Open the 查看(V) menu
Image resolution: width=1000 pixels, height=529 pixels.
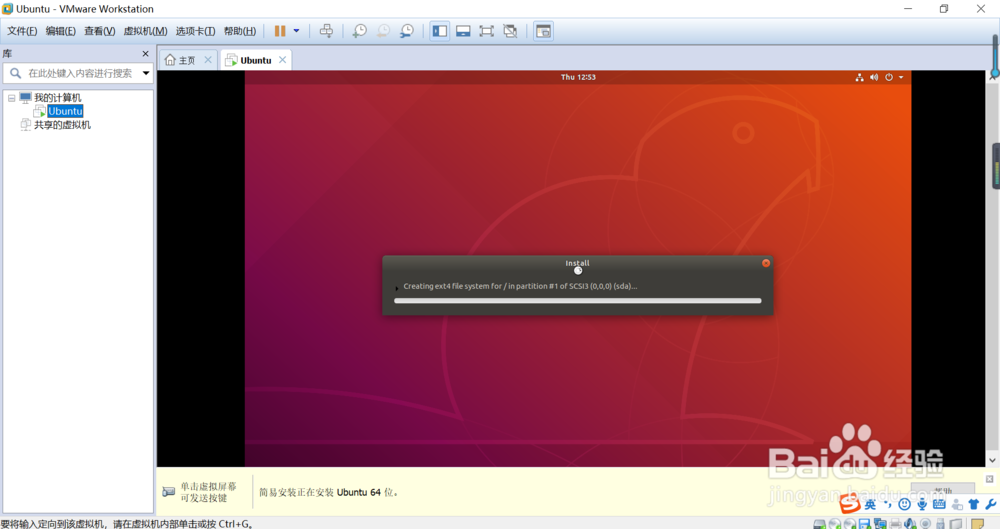[x=99, y=31]
